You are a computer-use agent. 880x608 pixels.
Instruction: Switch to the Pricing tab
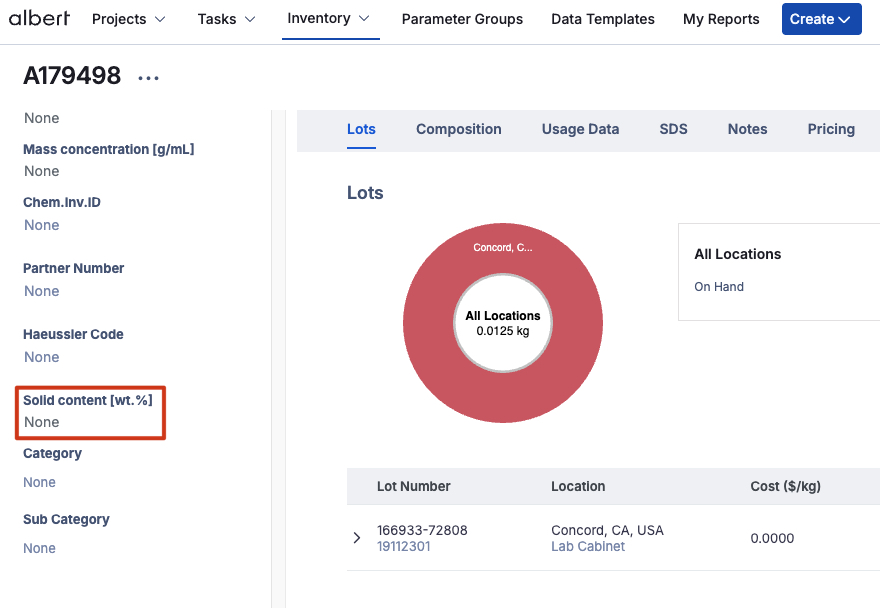830,129
